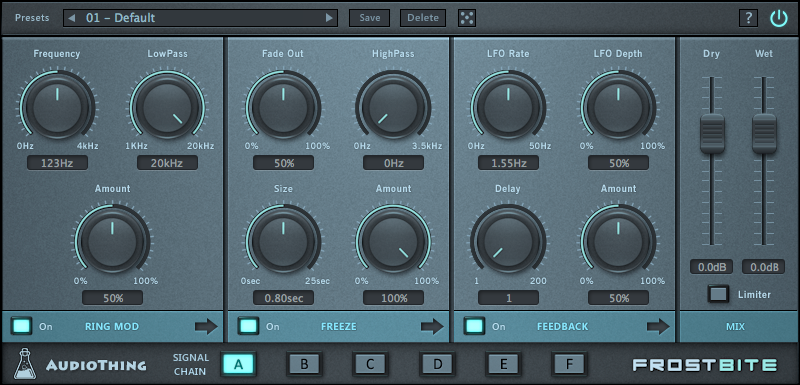Screen dimensions: 800x385
Task: Save the current preset
Action: coord(369,18)
